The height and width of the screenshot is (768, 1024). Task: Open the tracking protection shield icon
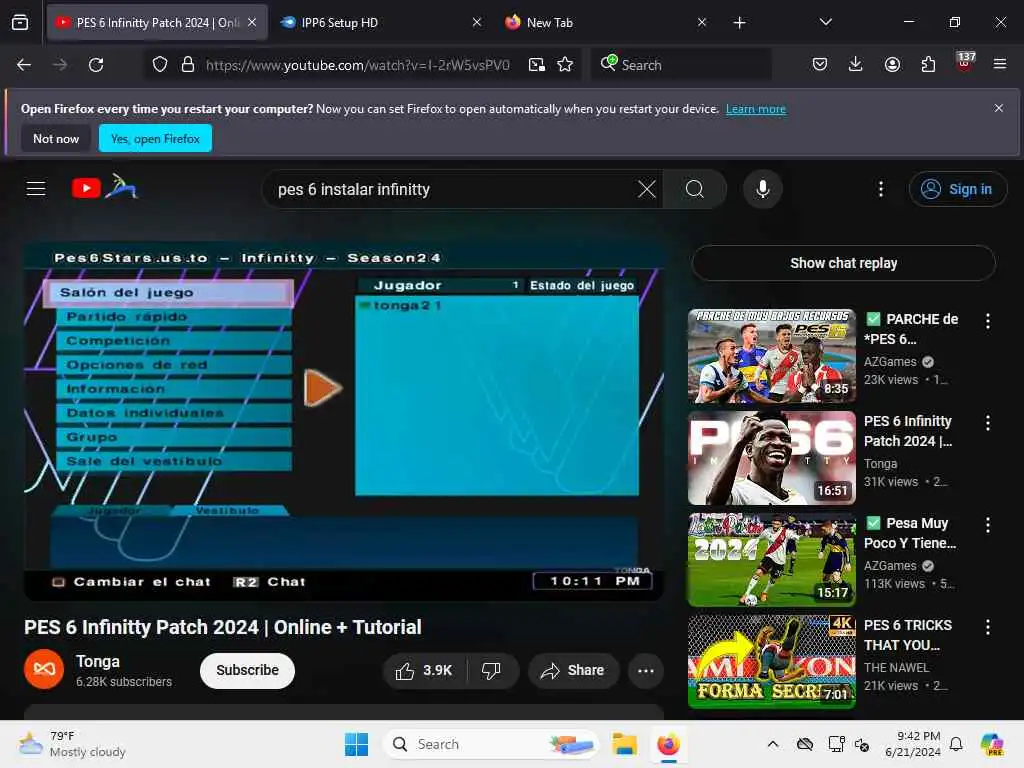pos(160,64)
